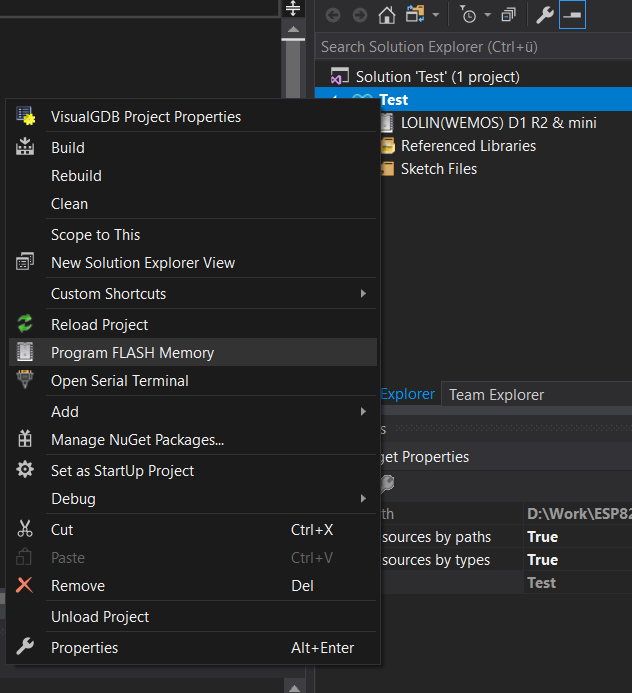Click the wrench Properties icon in the toolbar
The height and width of the screenshot is (693, 632).
544,15
